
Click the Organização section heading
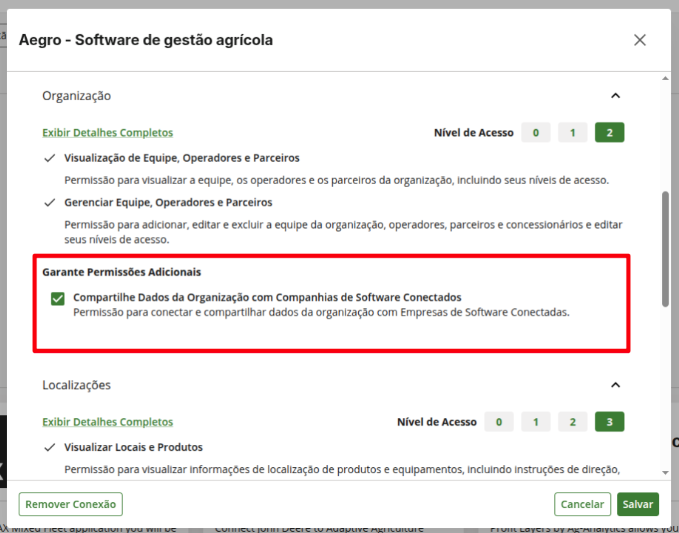tap(77, 96)
